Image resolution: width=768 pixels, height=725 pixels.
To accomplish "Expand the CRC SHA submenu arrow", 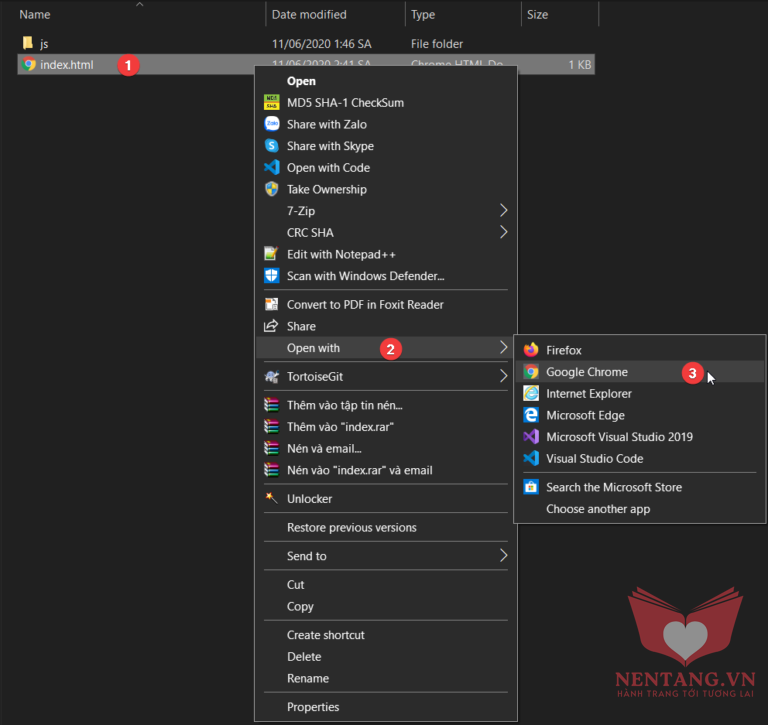I will [503, 233].
